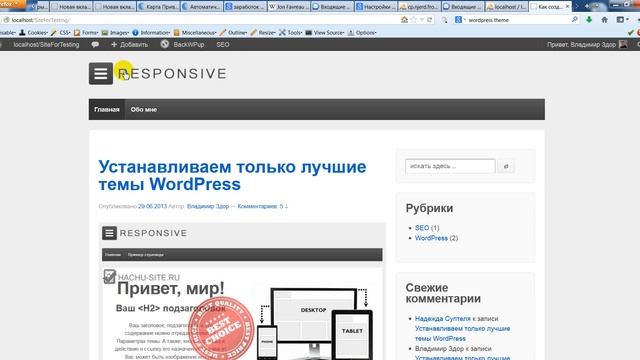Image resolution: width=640 pixels, height=360 pixels.
Task: Open downloads with the green arrow icon
Action: pyautogui.click(x=589, y=20)
